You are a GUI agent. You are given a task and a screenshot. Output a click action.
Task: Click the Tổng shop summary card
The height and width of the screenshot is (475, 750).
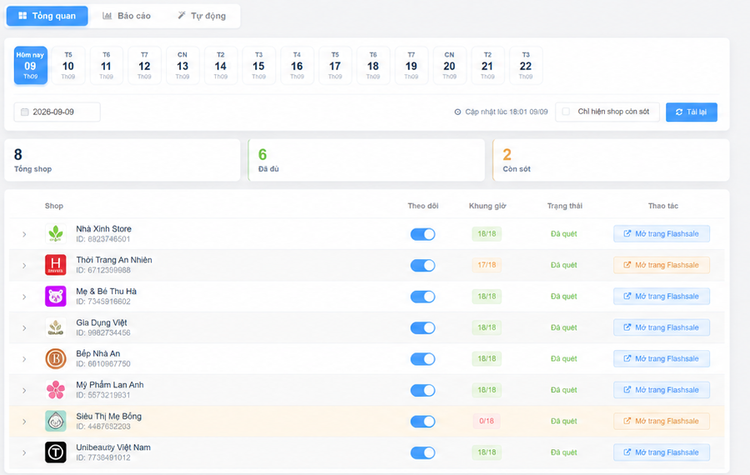tap(122, 160)
